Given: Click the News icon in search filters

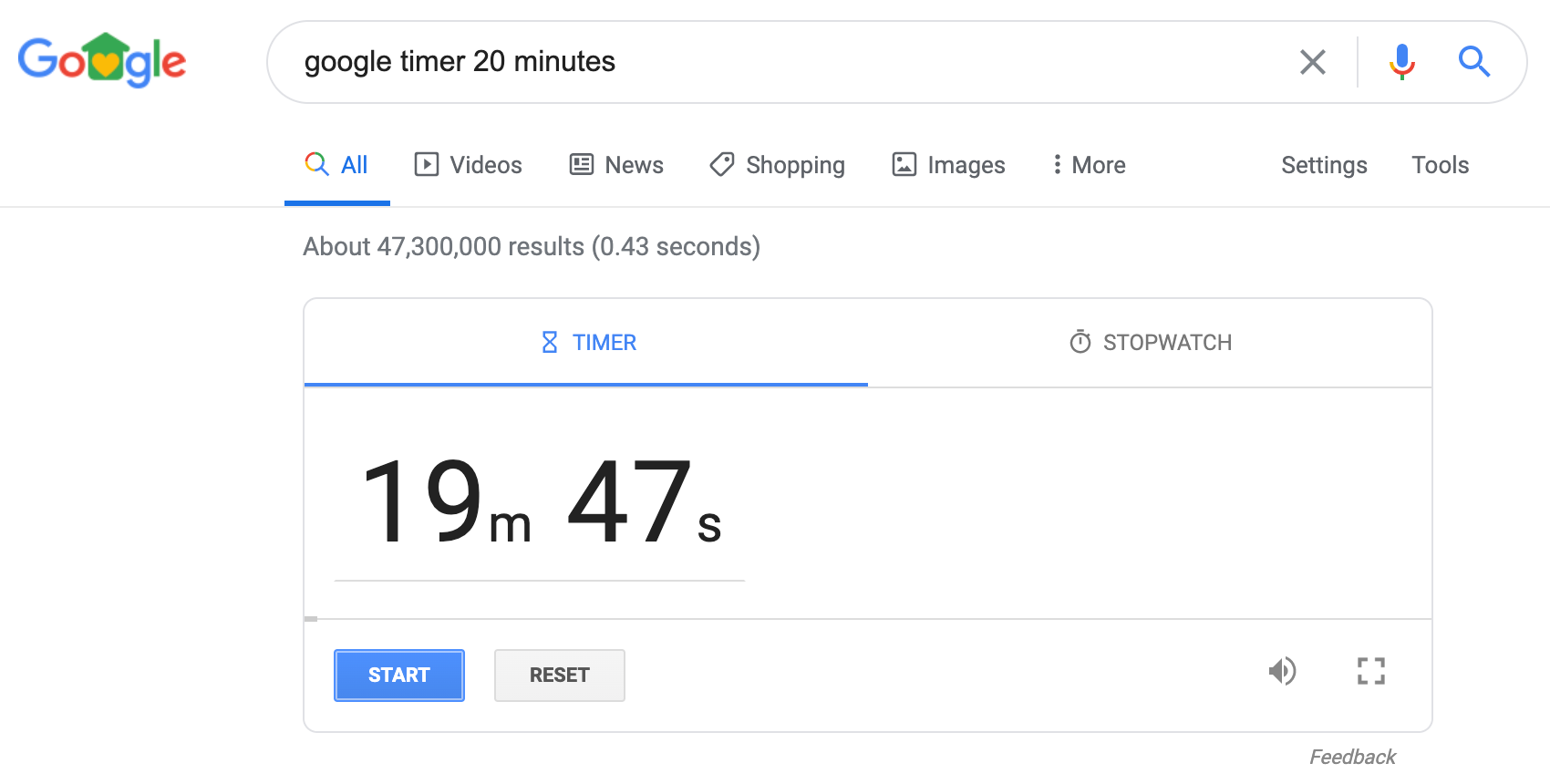Looking at the screenshot, I should 581,165.
